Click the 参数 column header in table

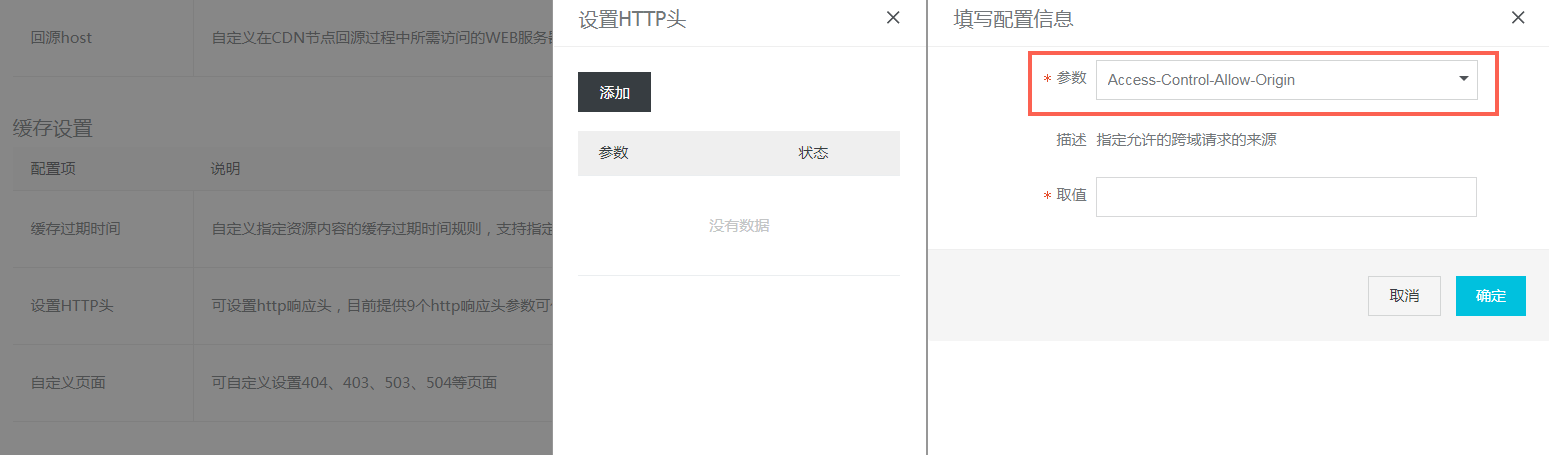[613, 153]
